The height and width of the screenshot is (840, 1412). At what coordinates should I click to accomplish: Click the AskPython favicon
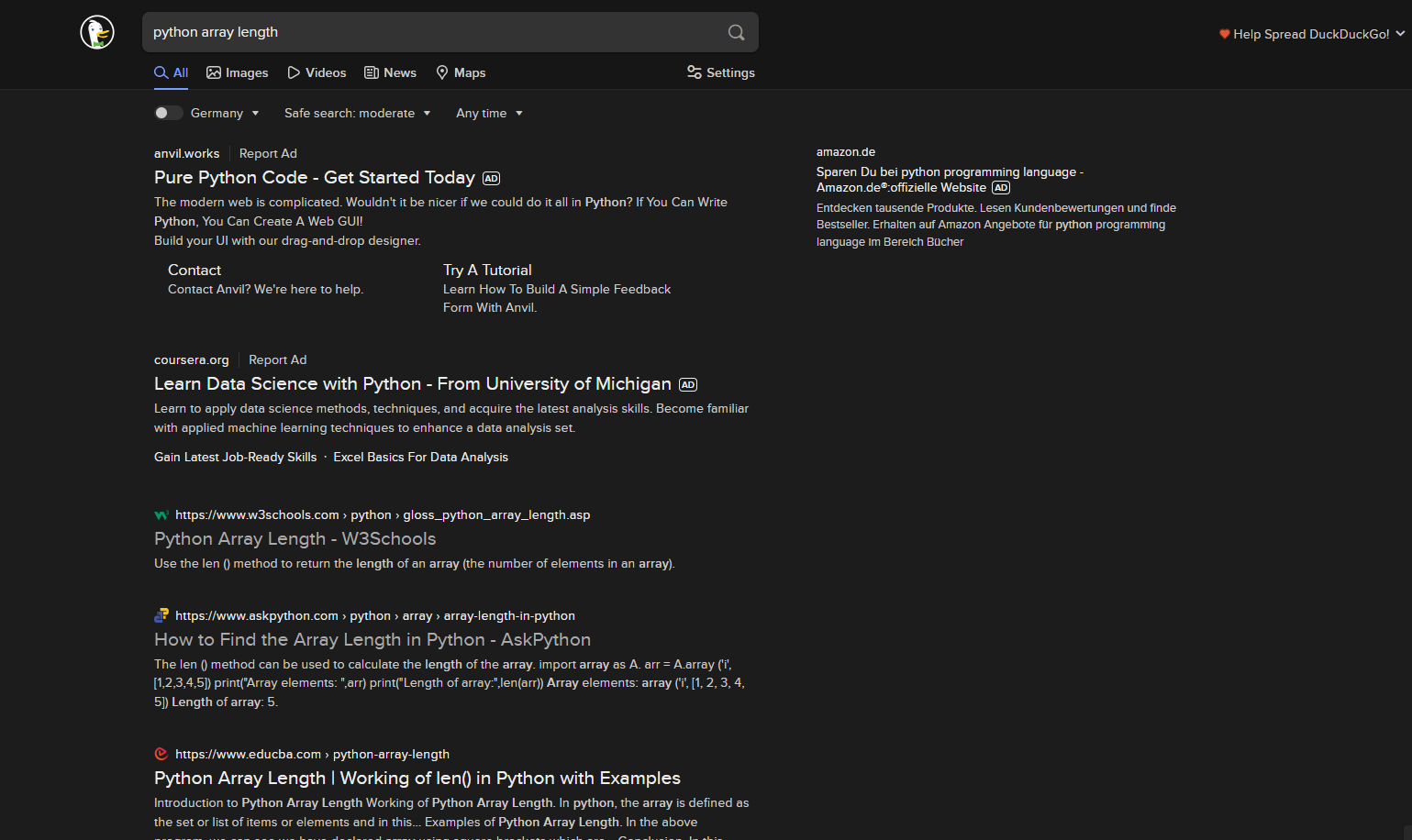(161, 615)
